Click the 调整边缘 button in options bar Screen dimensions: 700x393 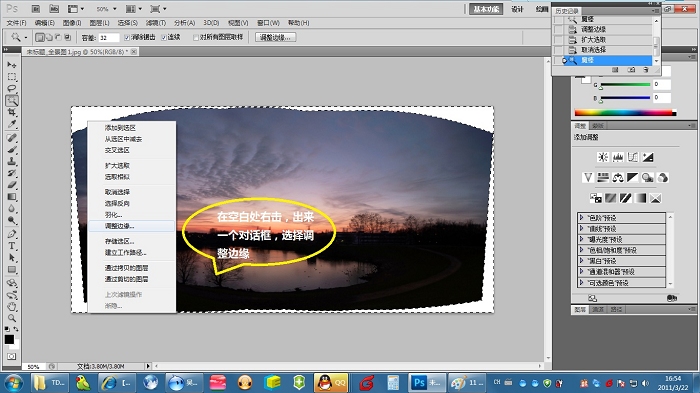(x=275, y=38)
